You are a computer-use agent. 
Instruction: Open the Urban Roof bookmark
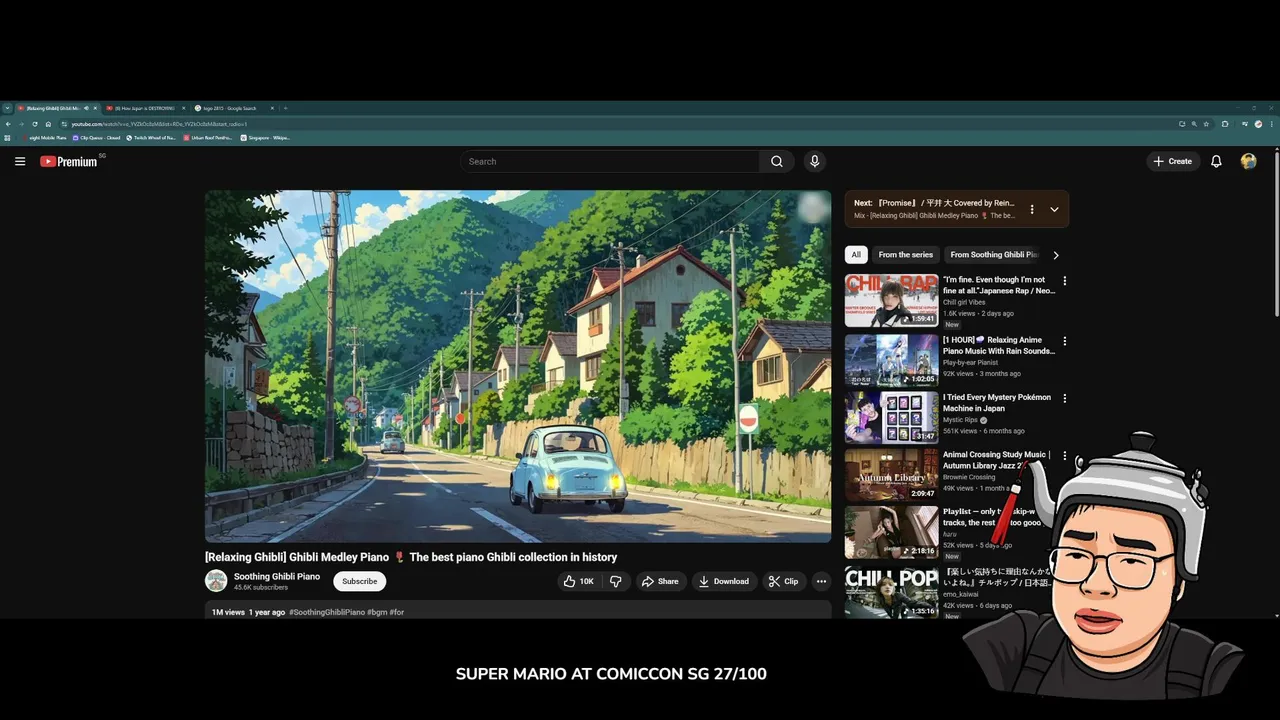tap(207, 138)
